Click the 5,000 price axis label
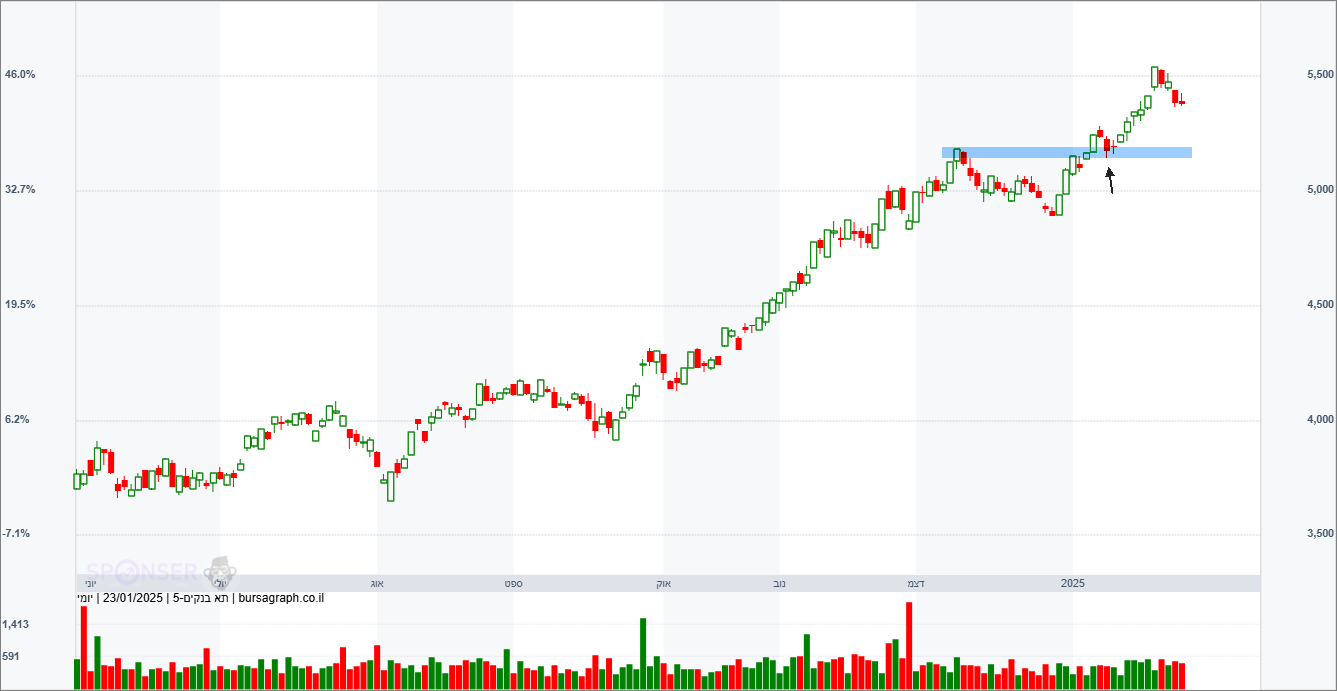This screenshot has width=1337, height=691. [x=1320, y=190]
